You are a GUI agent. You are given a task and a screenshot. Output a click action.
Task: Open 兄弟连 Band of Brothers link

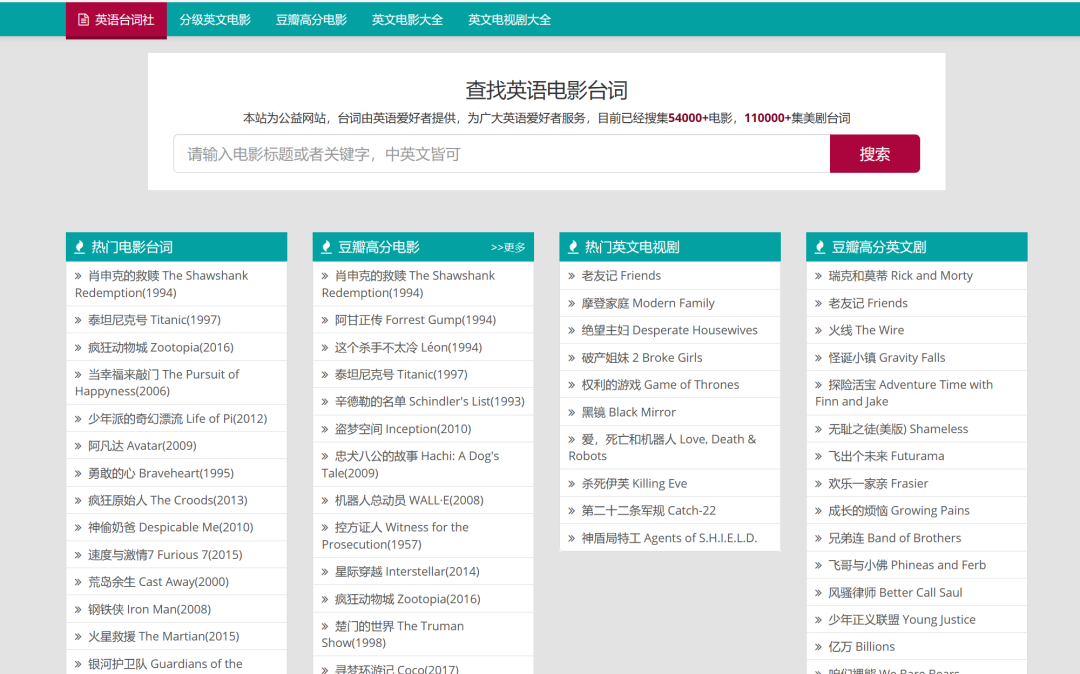coord(894,538)
